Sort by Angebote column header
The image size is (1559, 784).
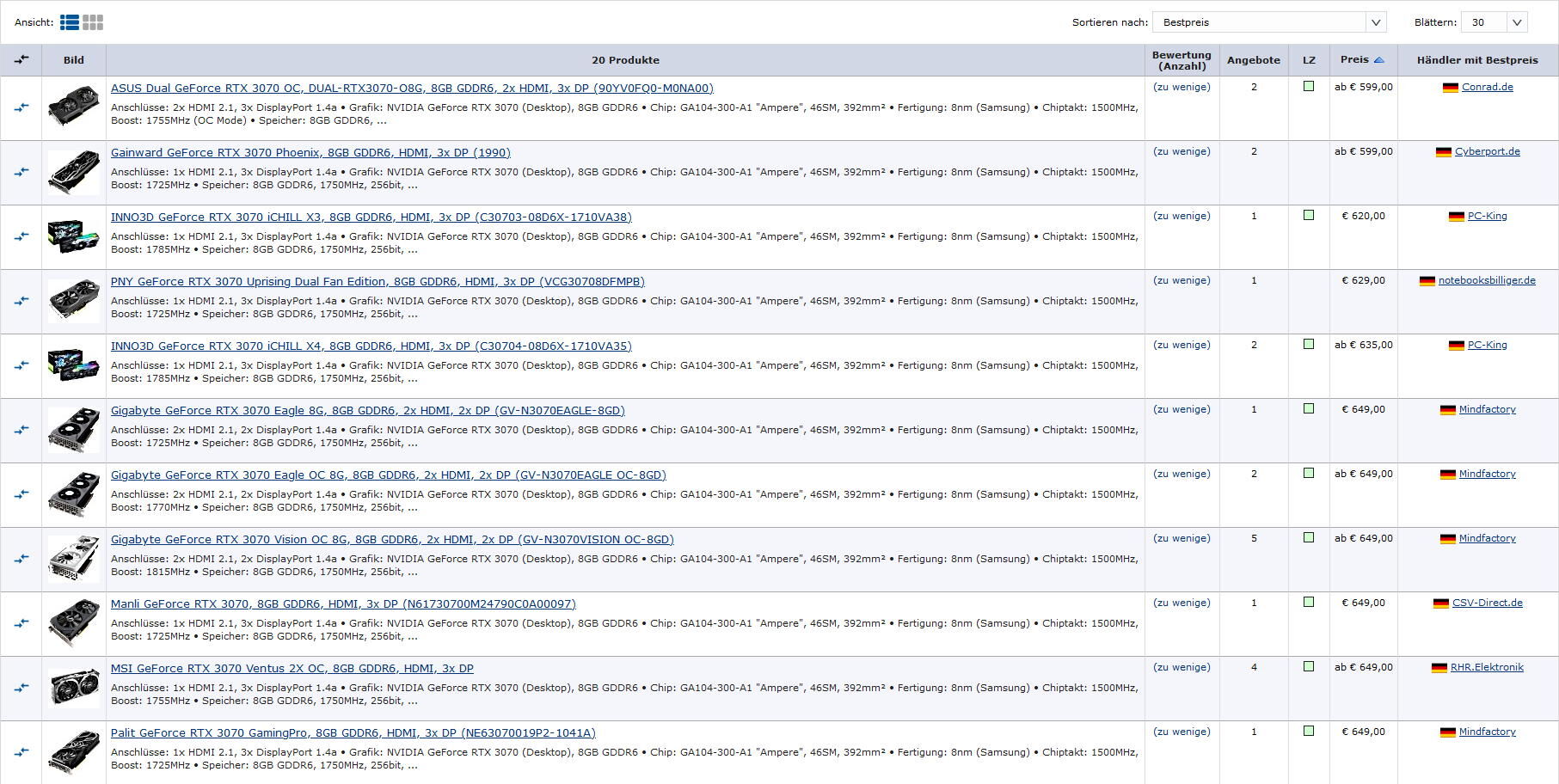pos(1253,60)
